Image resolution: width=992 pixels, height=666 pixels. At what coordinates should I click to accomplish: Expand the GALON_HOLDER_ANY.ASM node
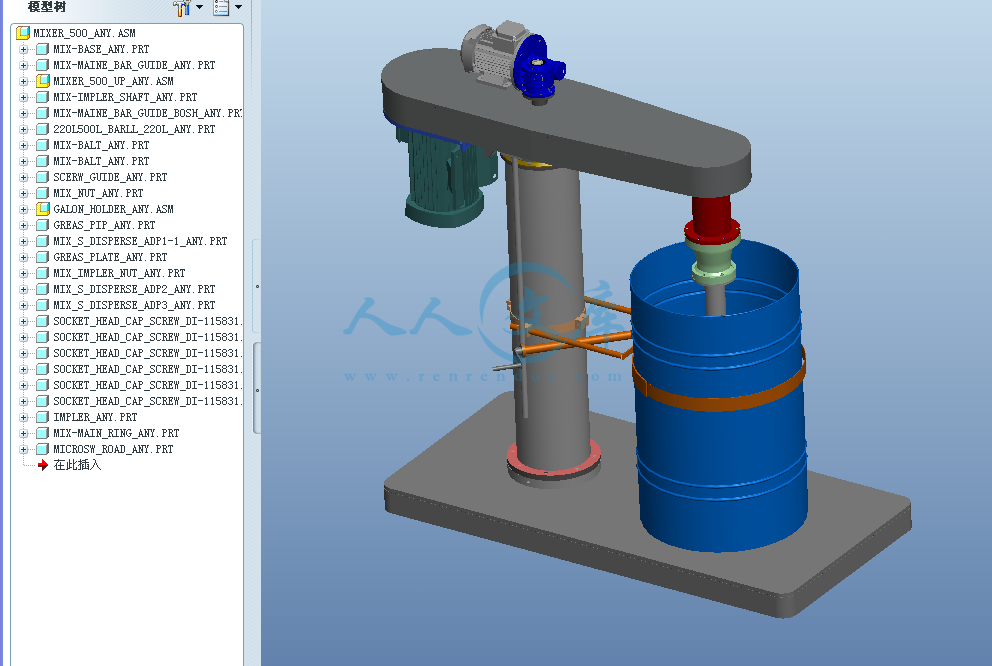point(24,209)
